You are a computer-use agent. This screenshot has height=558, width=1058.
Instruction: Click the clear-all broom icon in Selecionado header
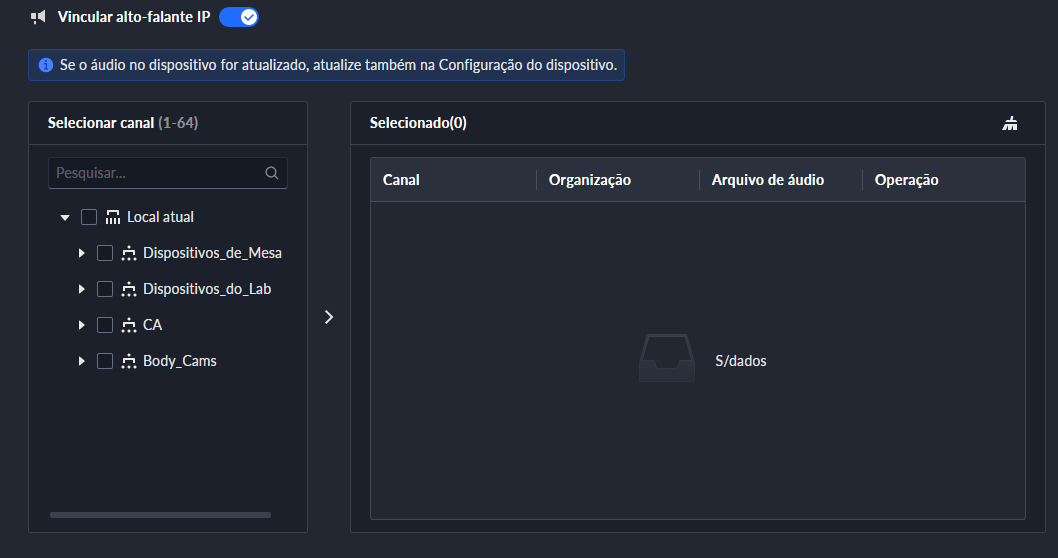1010,124
